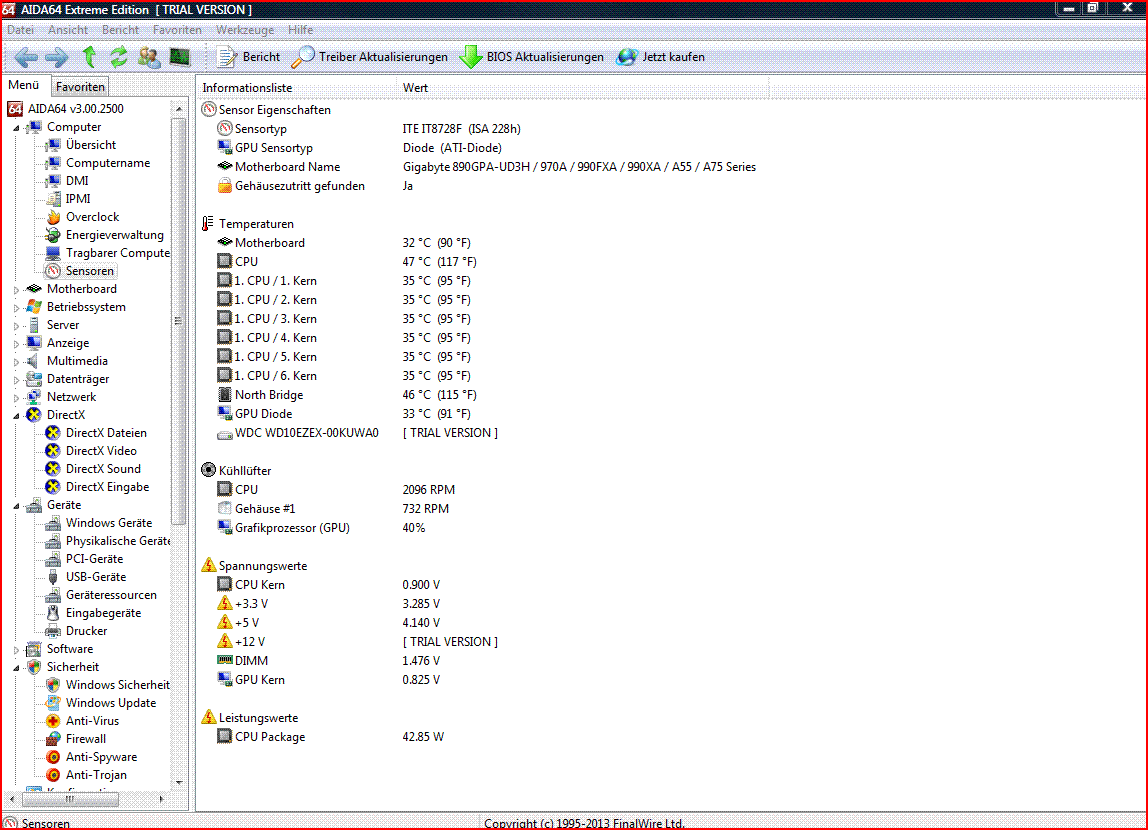Collapse the Sicherheit tree node

pyautogui.click(x=16, y=668)
